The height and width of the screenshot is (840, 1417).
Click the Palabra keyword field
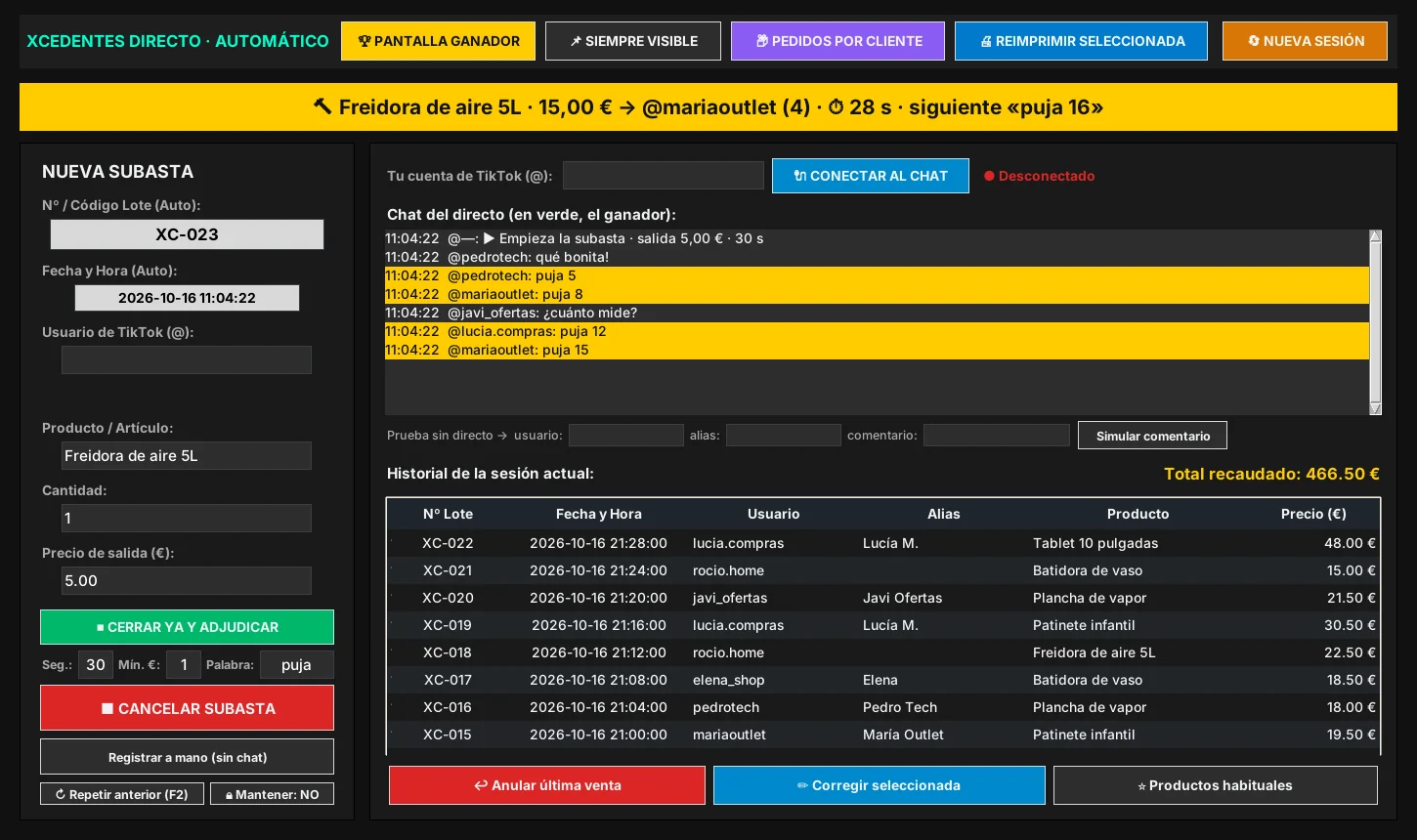coord(296,665)
